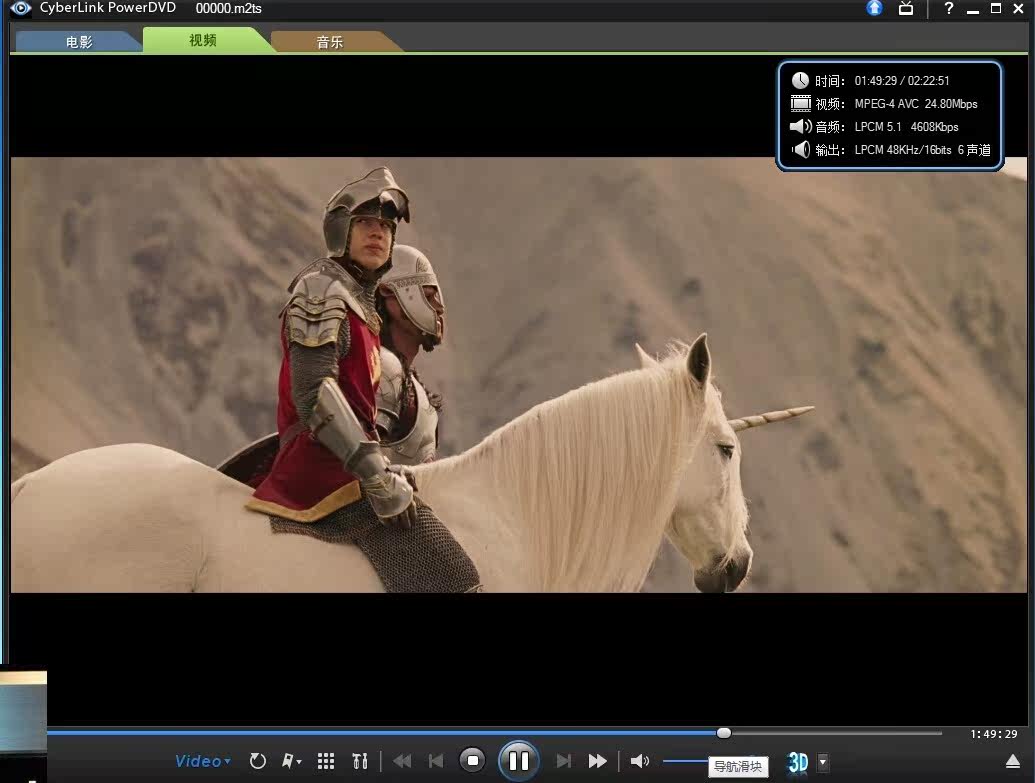Open the 音乐 (Music) tab
Screen dimensions: 1035x783
pyautogui.click(x=329, y=42)
